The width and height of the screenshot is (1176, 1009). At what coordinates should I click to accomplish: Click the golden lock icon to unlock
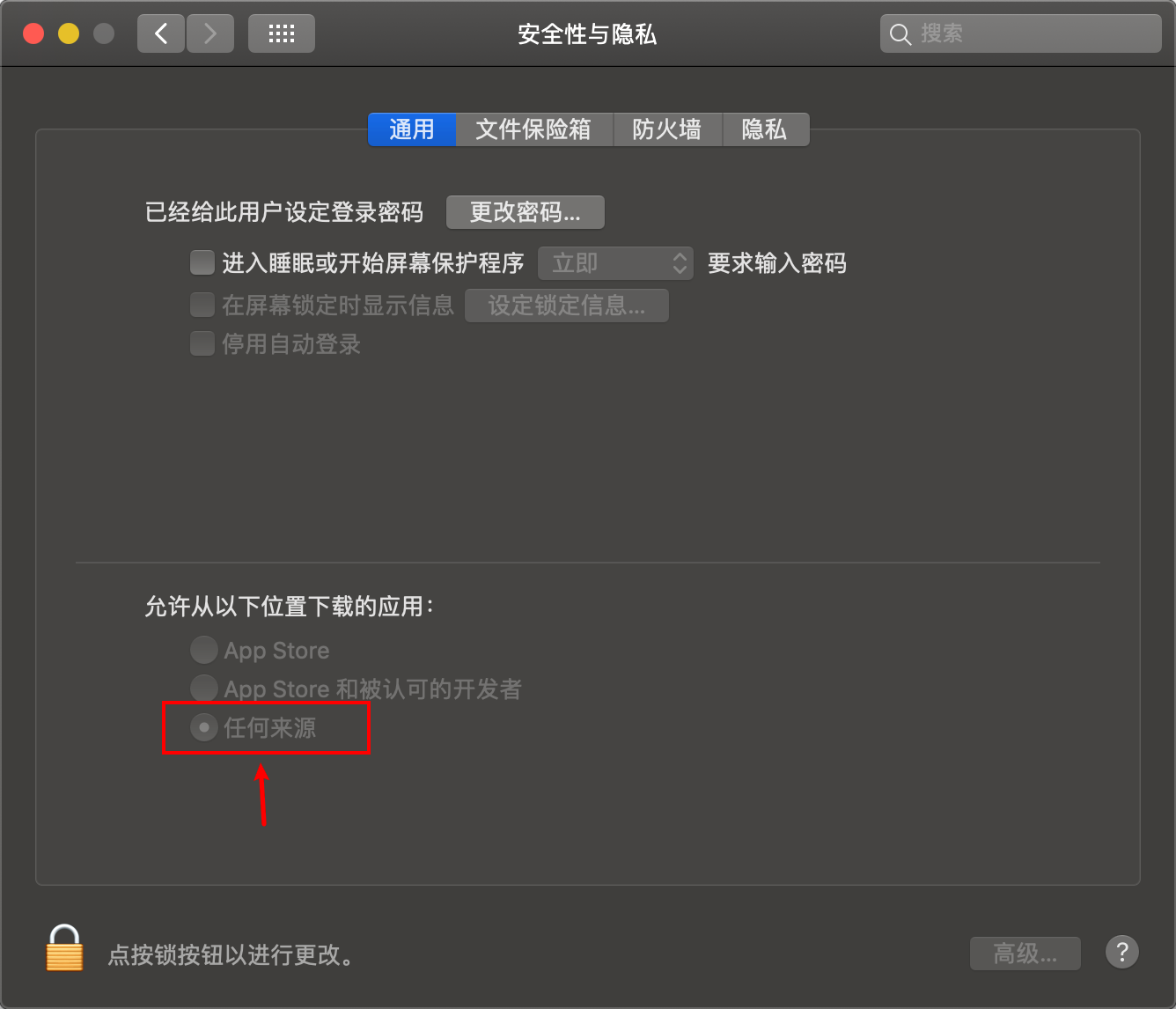point(64,949)
